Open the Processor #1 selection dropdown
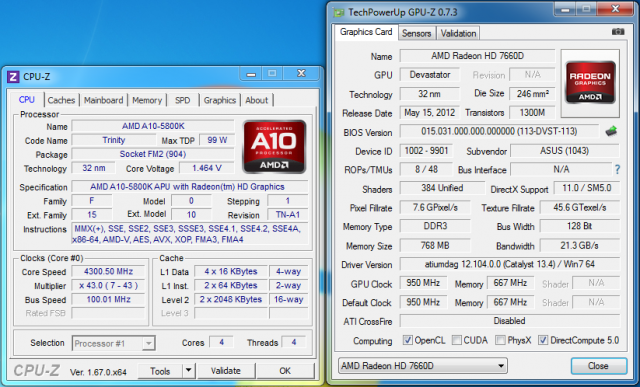This screenshot has width=640, height=387. 113,343
